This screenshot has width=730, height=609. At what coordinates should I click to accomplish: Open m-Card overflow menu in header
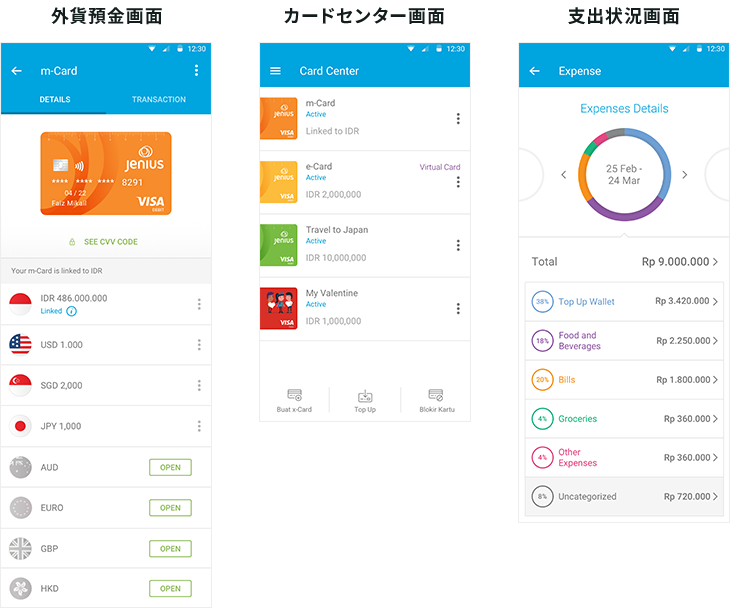(x=196, y=70)
